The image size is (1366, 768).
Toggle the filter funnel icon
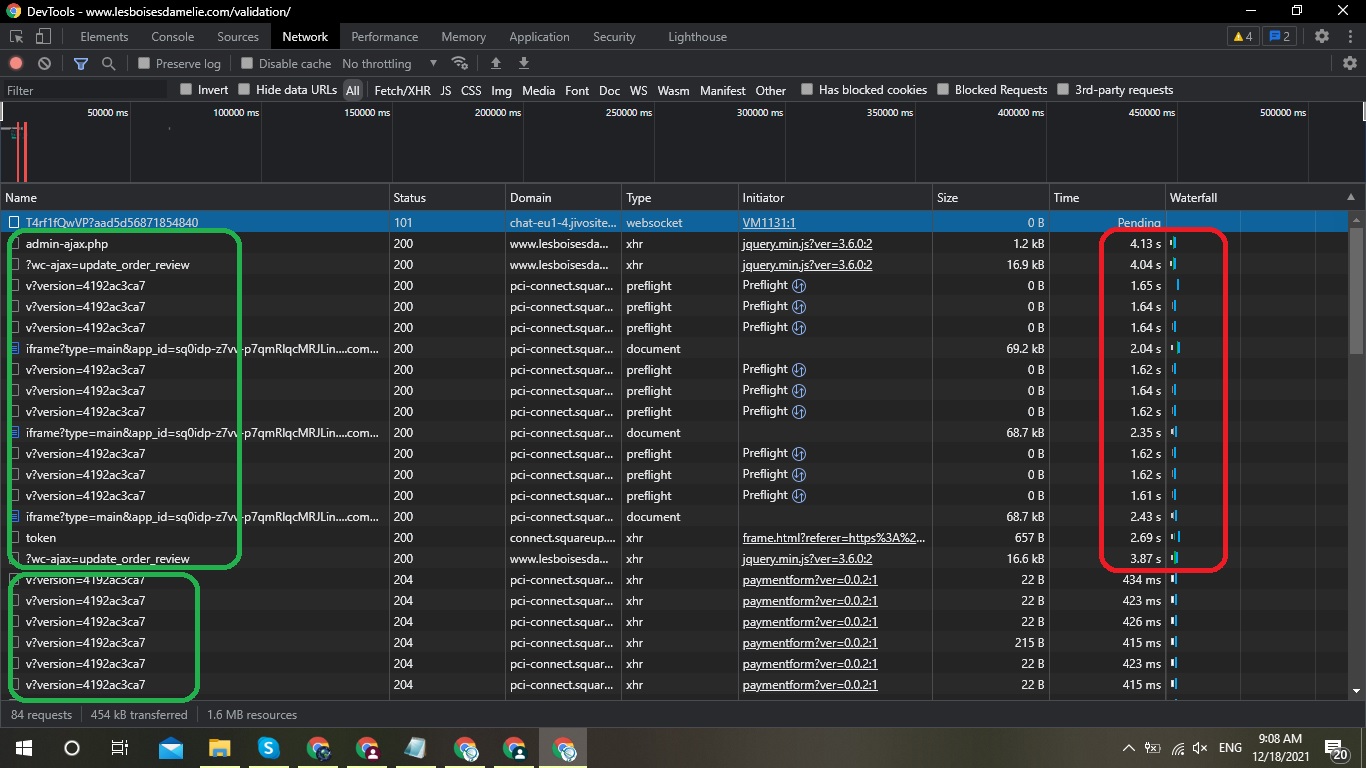[81, 63]
